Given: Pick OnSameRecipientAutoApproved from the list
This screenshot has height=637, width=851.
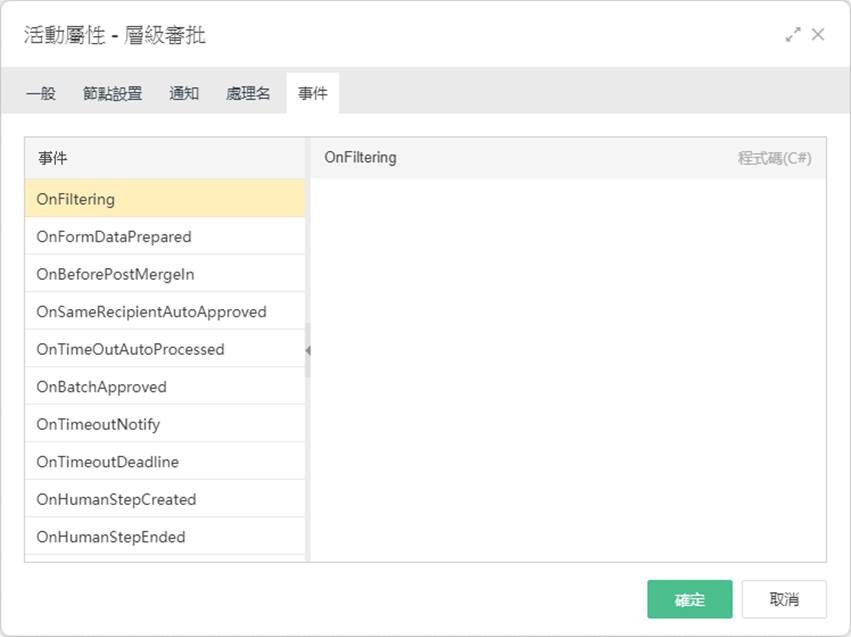Looking at the screenshot, I should point(165,311).
